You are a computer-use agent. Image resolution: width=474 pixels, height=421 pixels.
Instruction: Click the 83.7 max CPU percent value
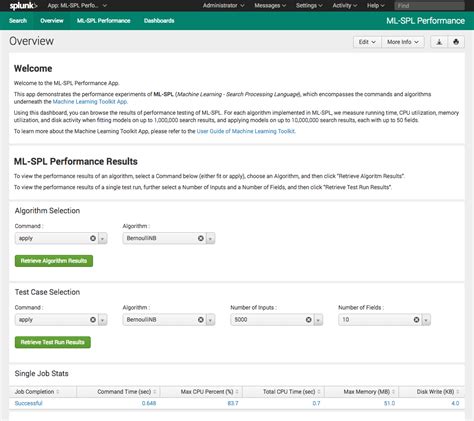[x=233, y=403]
